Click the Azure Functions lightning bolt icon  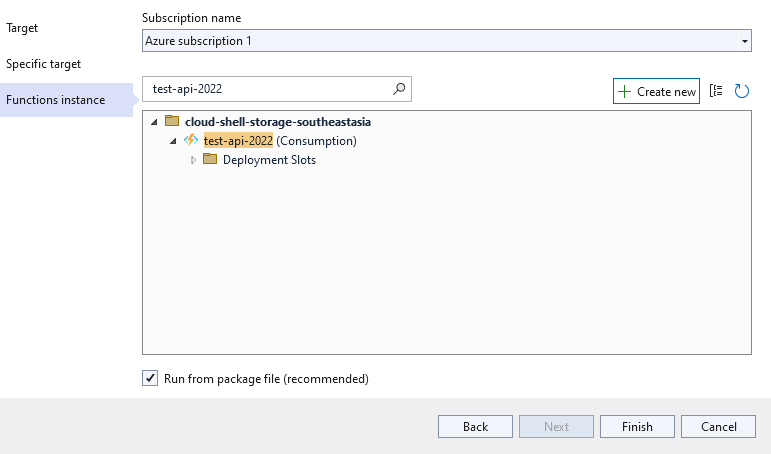pyautogui.click(x=191, y=140)
